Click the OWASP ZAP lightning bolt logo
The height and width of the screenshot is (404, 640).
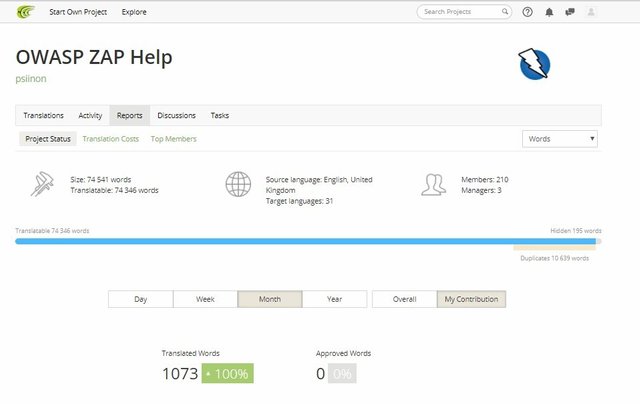click(534, 64)
